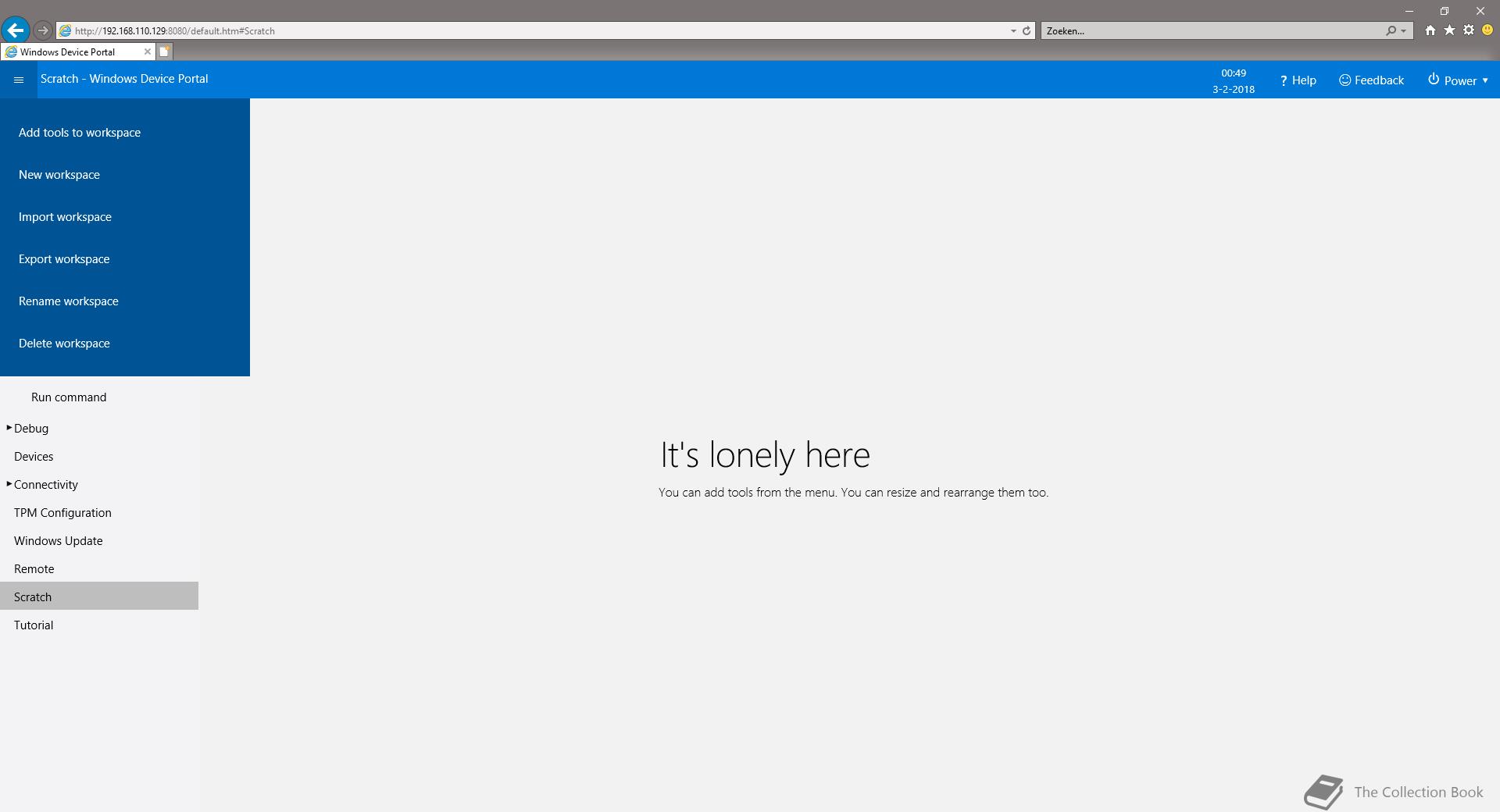Open Feedback in portal header
The height and width of the screenshot is (812, 1500).
(x=1371, y=80)
